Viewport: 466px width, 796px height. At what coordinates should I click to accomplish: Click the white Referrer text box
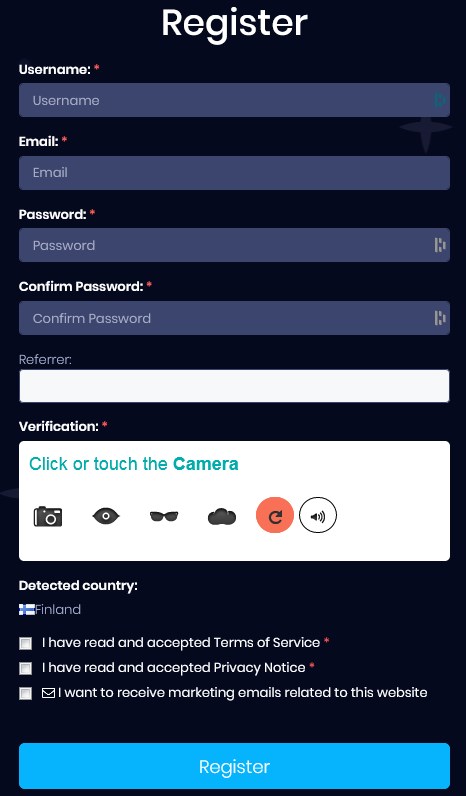tap(235, 386)
